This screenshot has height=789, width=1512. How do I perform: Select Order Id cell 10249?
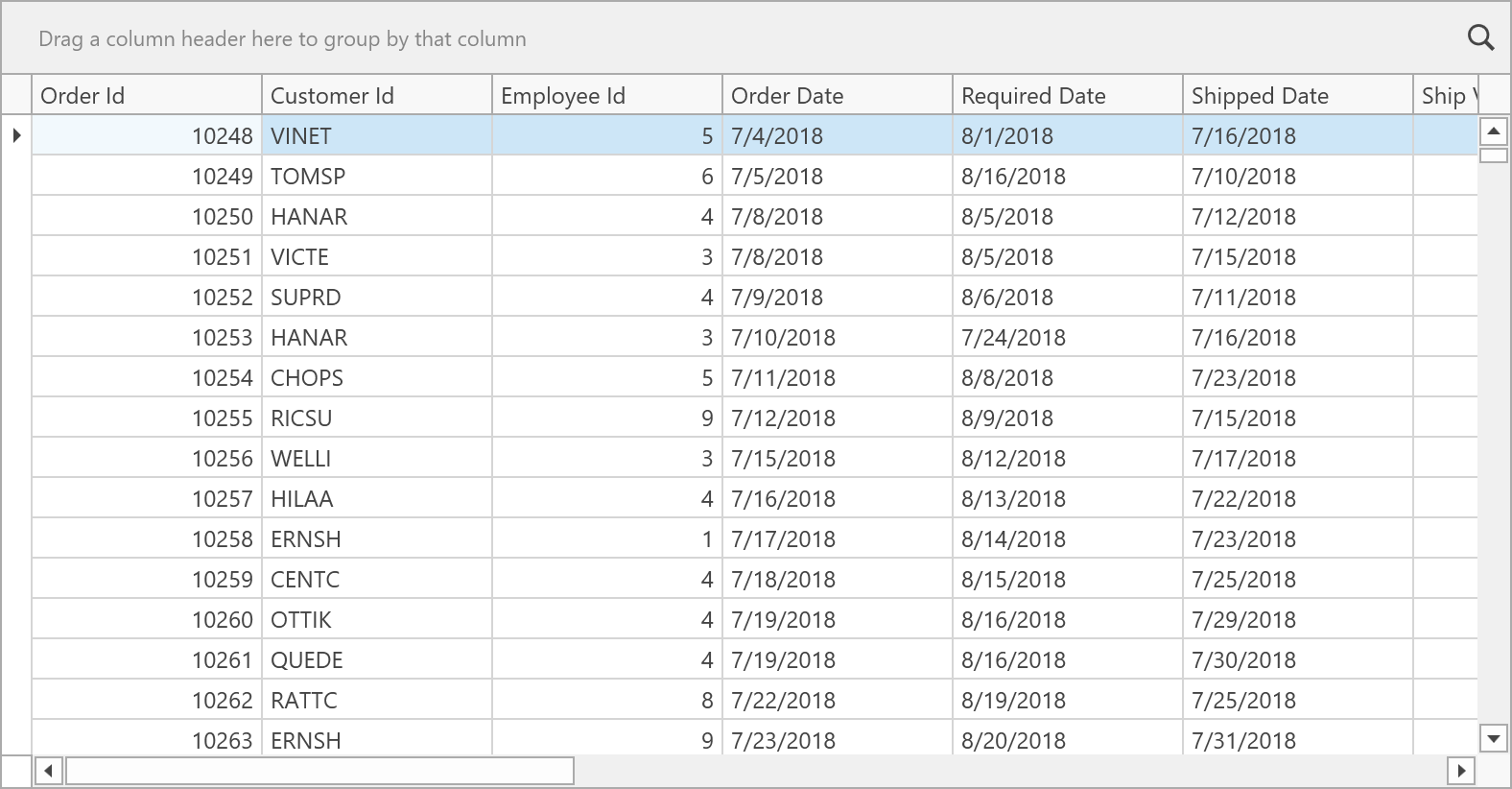[147, 176]
